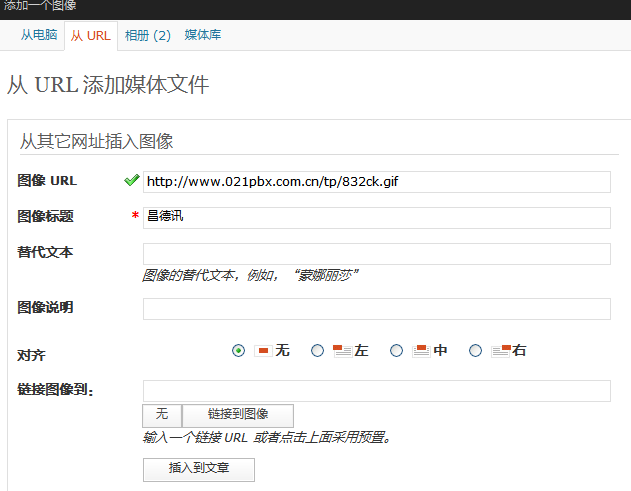
Task: Click the 图像 URL label
Action: click(x=47, y=181)
